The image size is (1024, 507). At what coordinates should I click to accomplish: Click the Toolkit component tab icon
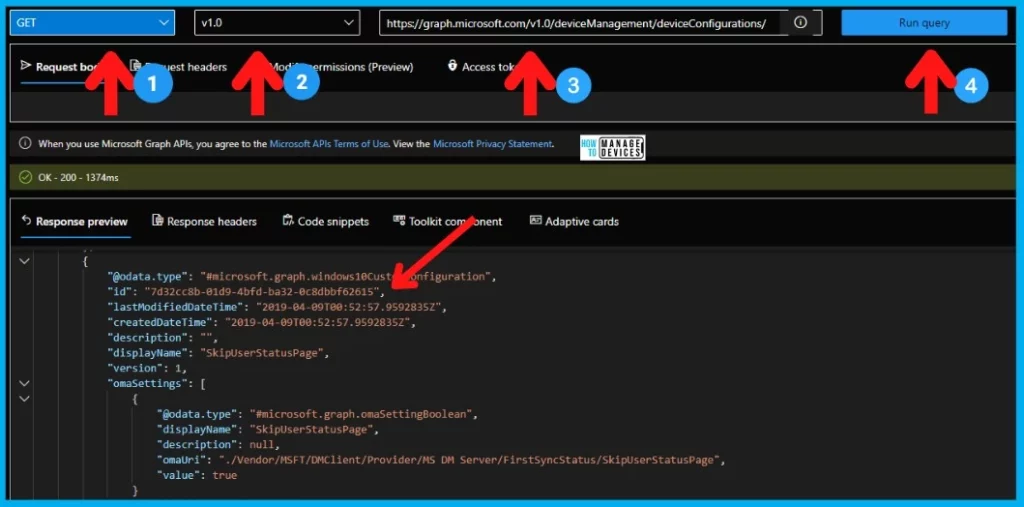click(x=399, y=221)
